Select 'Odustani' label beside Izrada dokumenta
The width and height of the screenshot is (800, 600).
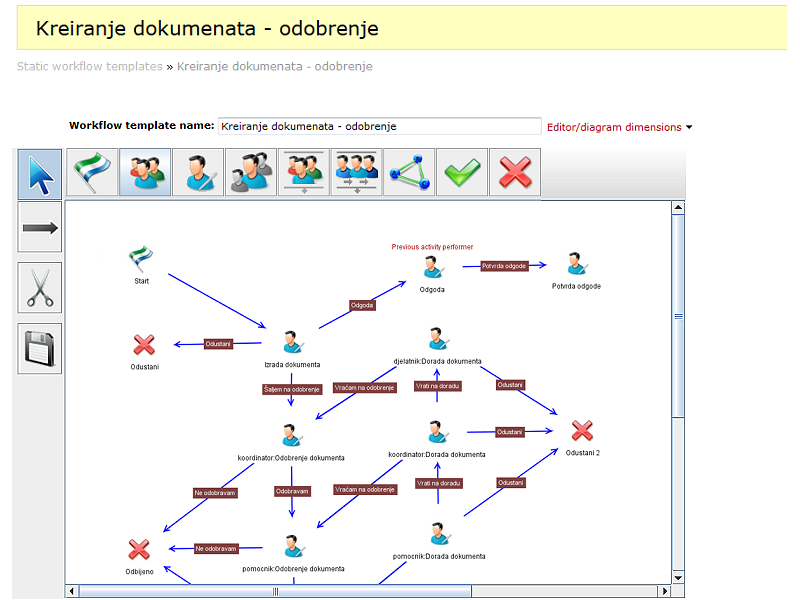click(x=218, y=344)
